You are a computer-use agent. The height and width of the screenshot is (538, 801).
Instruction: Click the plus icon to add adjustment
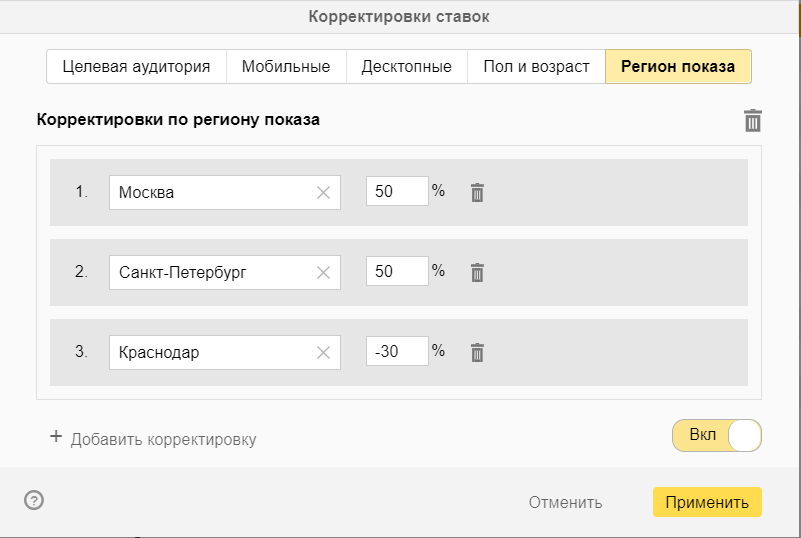[x=56, y=436]
